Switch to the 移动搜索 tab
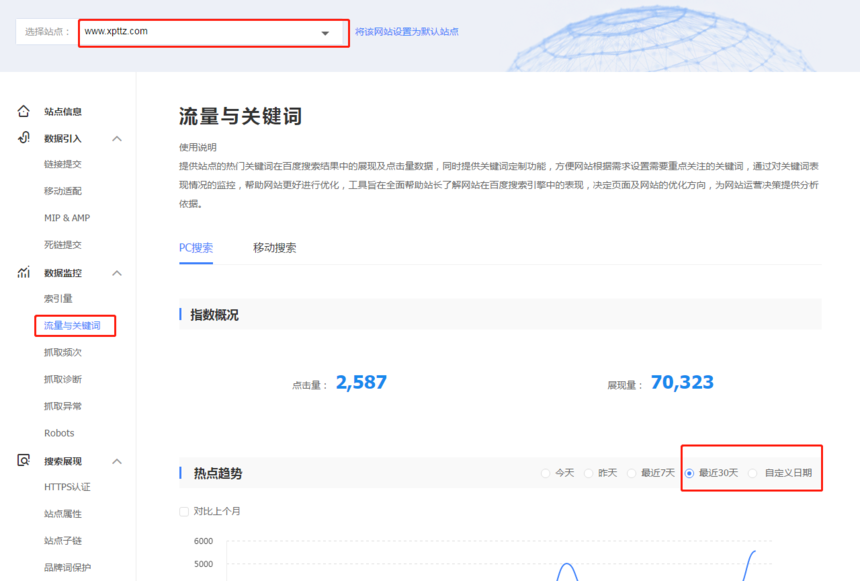The width and height of the screenshot is (860, 581). (274, 248)
